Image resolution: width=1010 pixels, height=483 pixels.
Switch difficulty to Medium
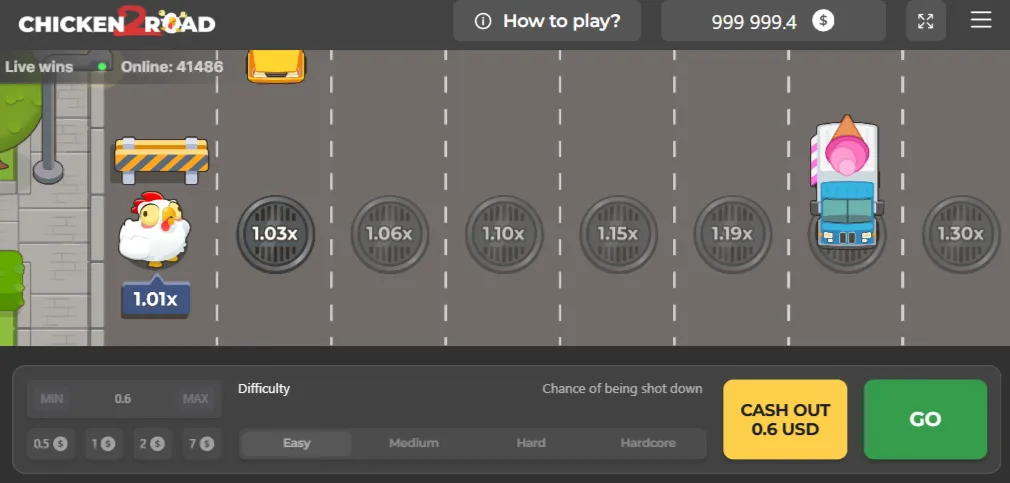[414, 443]
